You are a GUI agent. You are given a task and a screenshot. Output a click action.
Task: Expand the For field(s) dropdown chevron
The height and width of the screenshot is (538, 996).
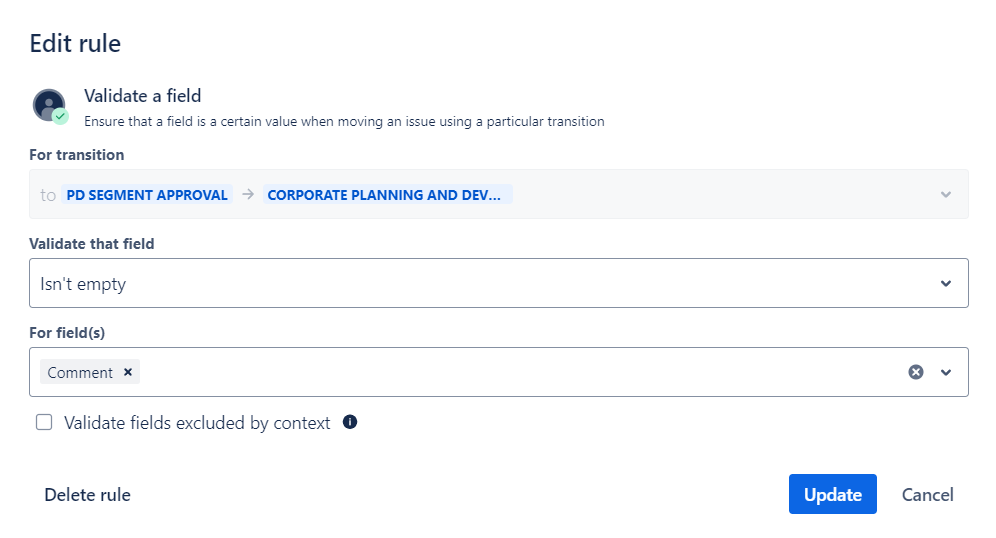tap(946, 372)
